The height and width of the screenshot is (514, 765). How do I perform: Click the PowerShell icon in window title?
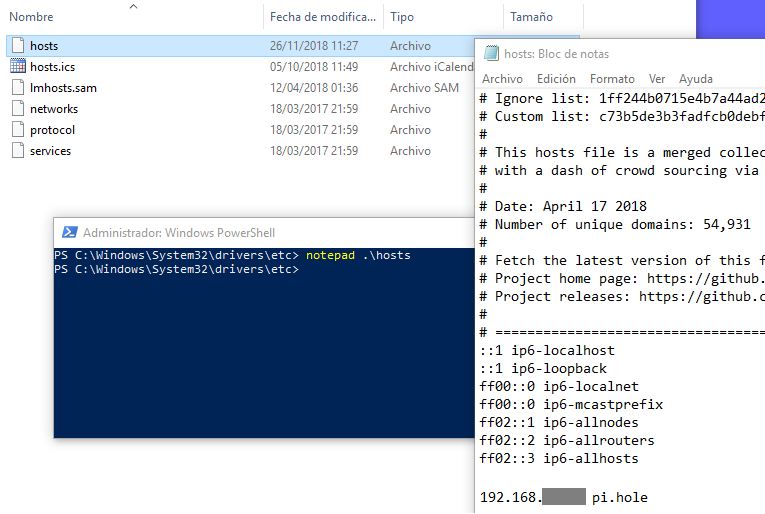tap(69, 232)
